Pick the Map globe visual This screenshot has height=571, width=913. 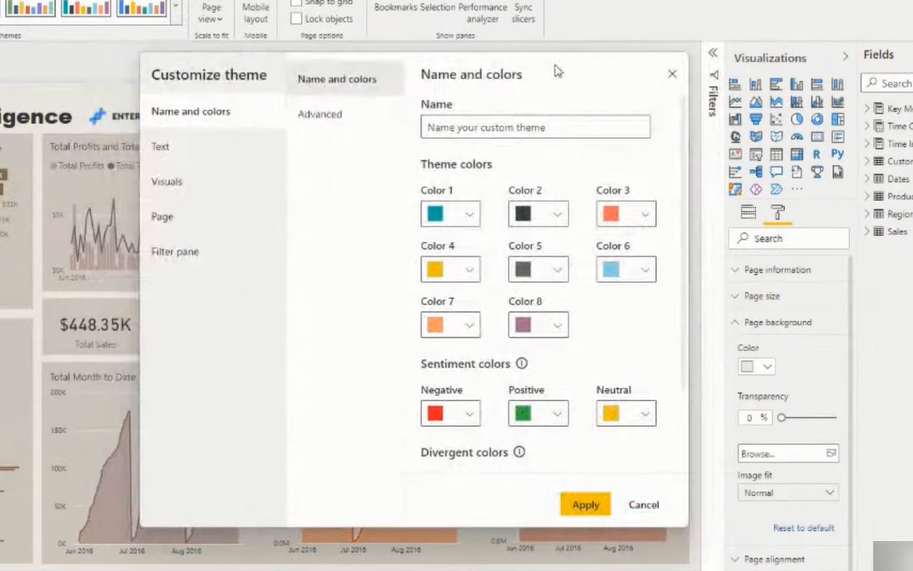pyautogui.click(x=735, y=137)
